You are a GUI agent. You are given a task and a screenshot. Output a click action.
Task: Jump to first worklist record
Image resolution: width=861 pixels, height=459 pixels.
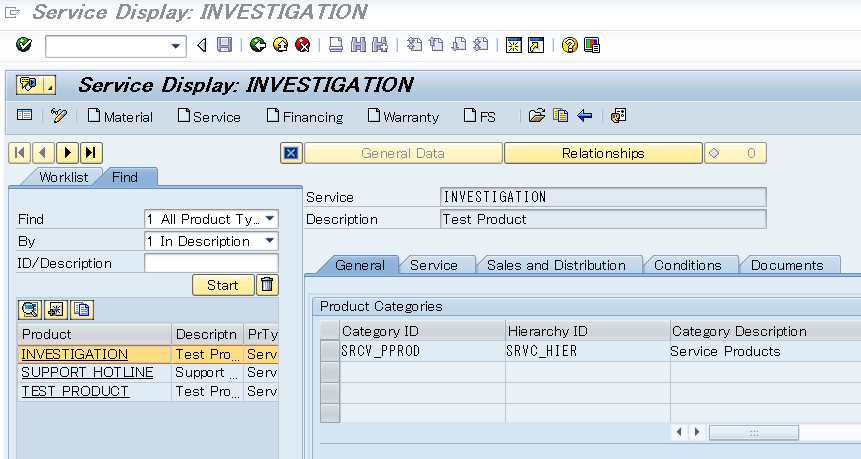pyautogui.click(x=19, y=153)
